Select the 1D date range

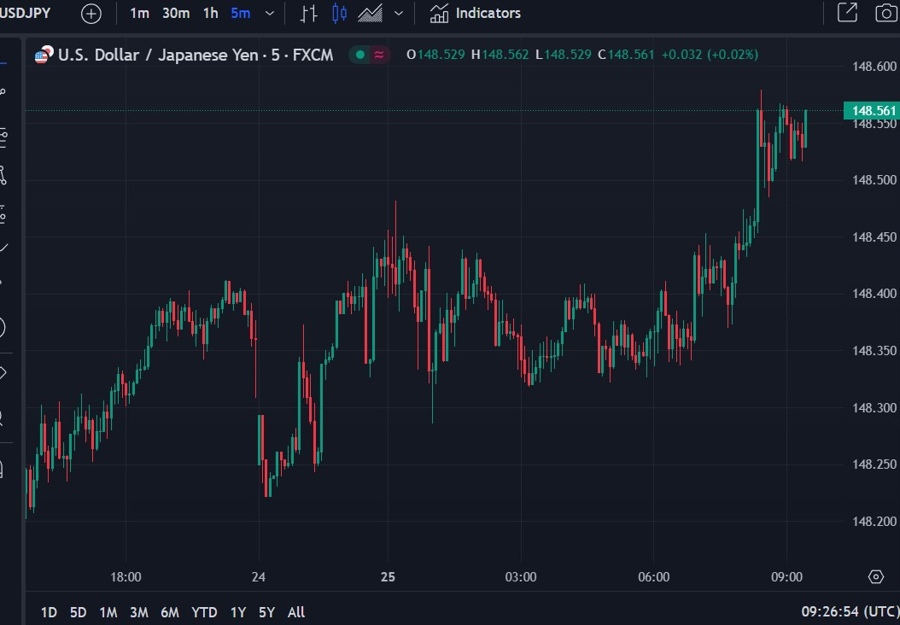[x=49, y=612]
